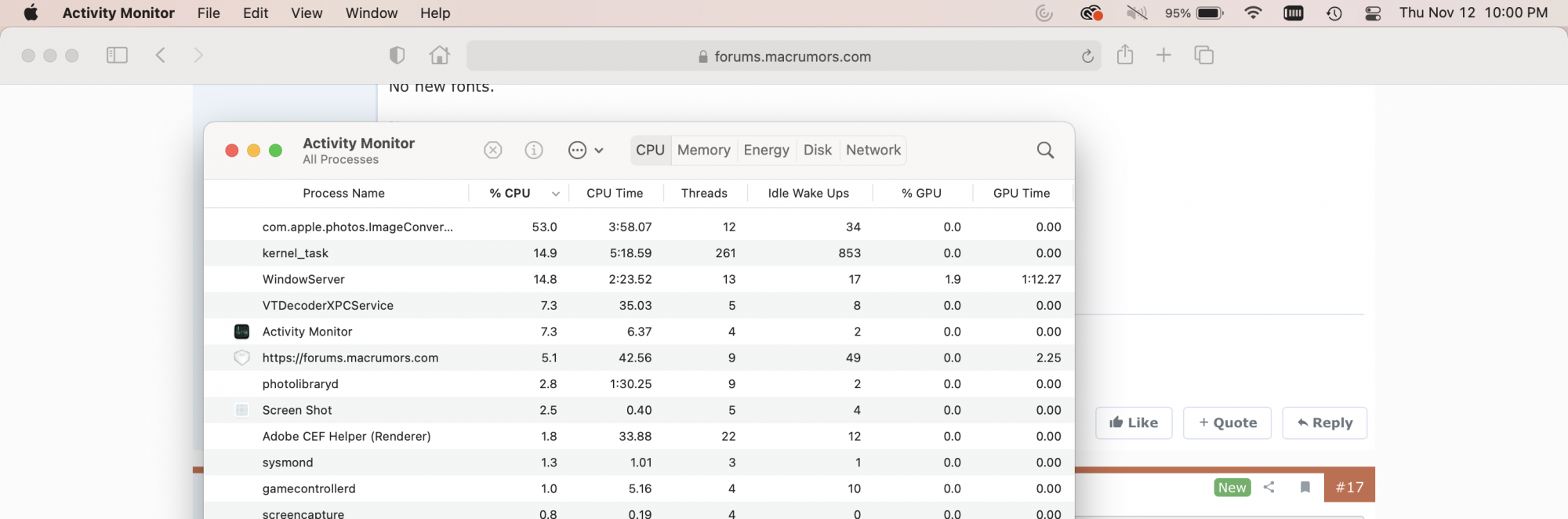This screenshot has height=519, width=1568.
Task: Open the View menu
Action: point(307,13)
